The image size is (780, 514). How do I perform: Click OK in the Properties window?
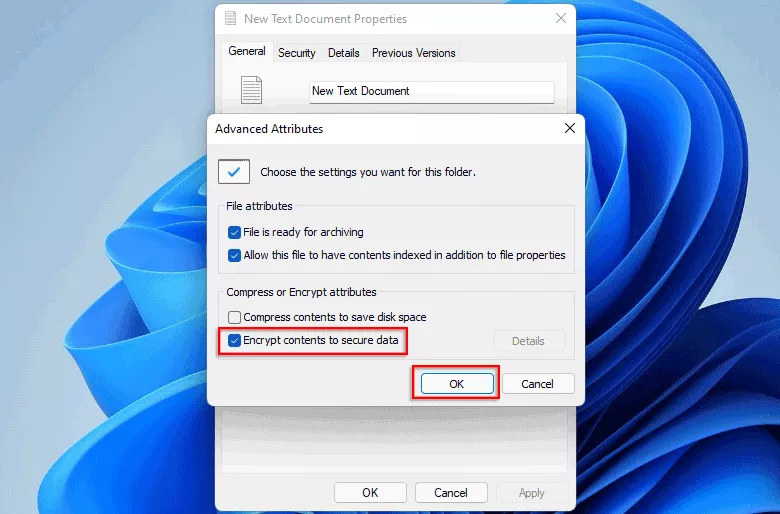370,493
